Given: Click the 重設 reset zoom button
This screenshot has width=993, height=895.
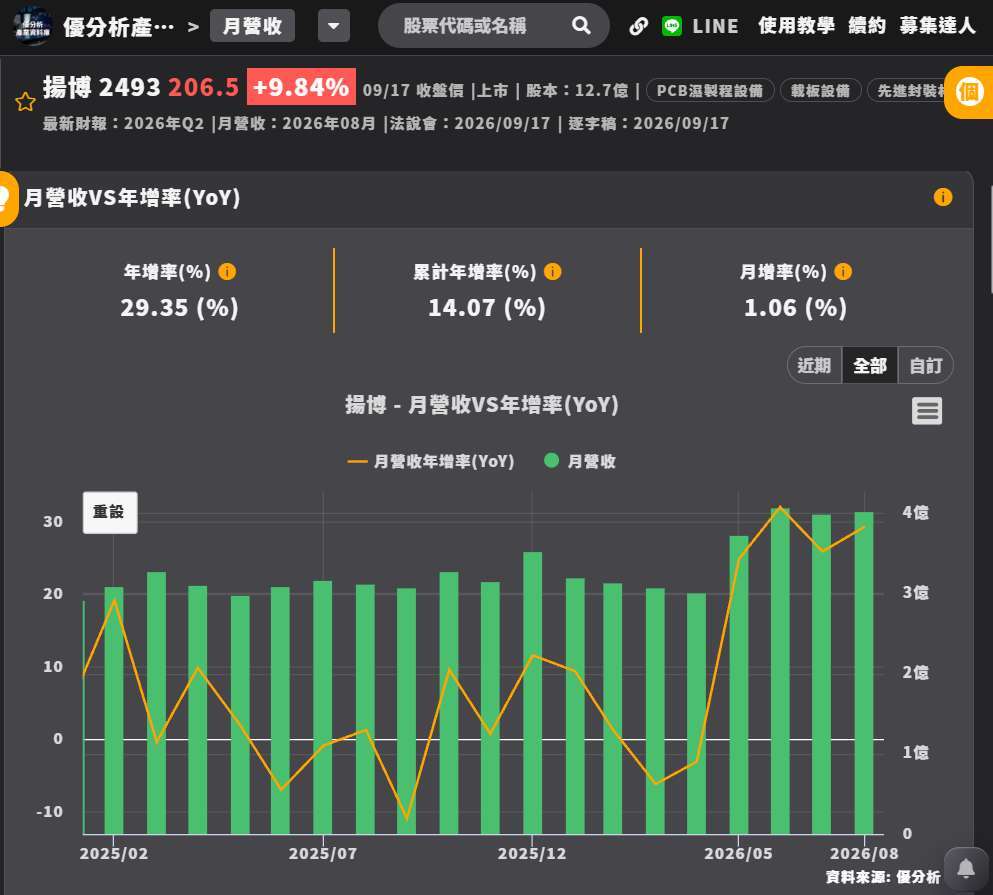Looking at the screenshot, I should (x=110, y=512).
